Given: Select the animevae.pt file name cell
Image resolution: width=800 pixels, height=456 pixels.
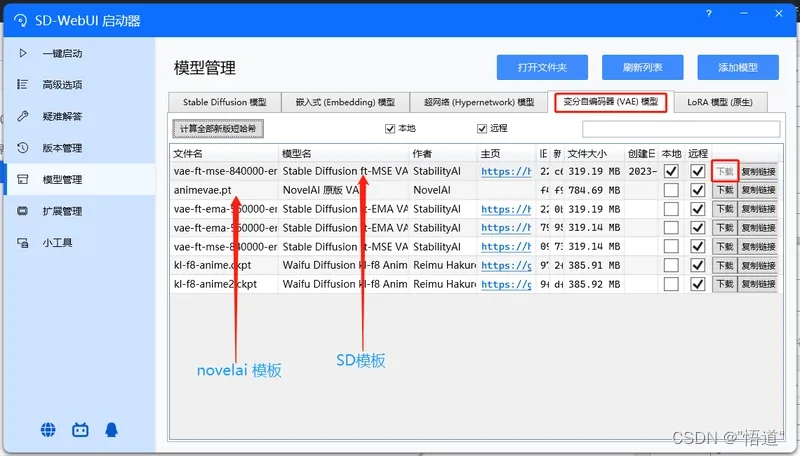Looking at the screenshot, I should pos(224,190).
